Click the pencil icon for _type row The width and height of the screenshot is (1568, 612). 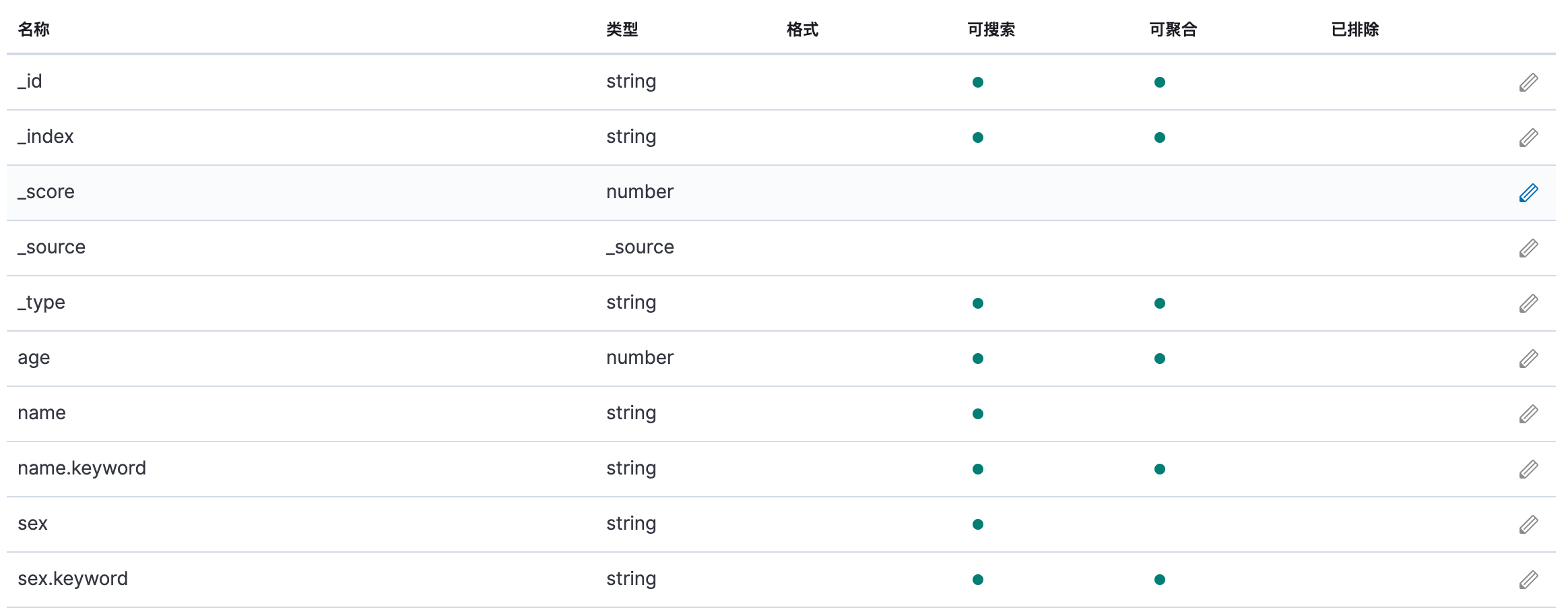(x=1528, y=303)
